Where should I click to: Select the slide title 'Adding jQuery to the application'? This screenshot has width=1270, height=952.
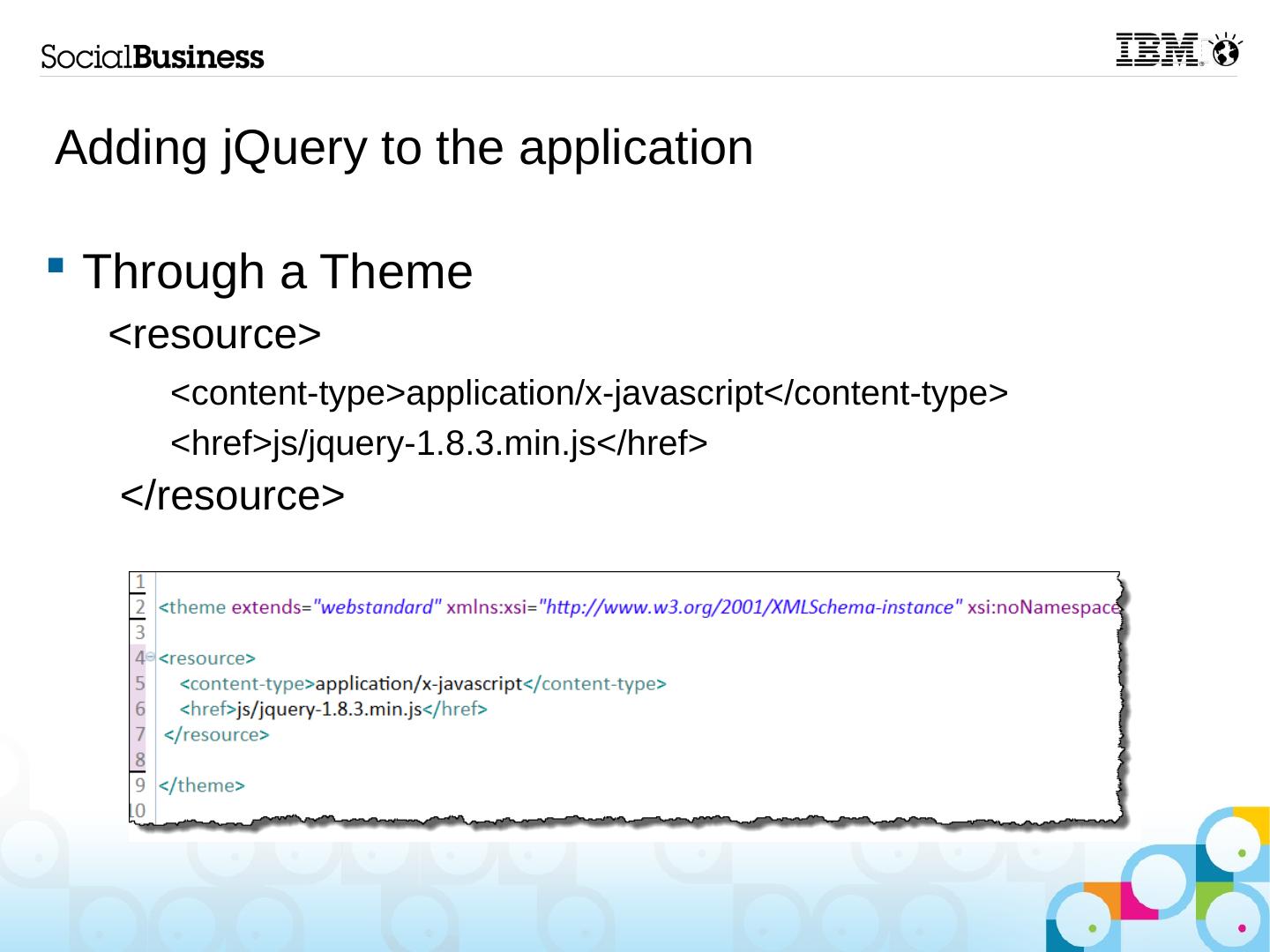pyautogui.click(x=404, y=147)
